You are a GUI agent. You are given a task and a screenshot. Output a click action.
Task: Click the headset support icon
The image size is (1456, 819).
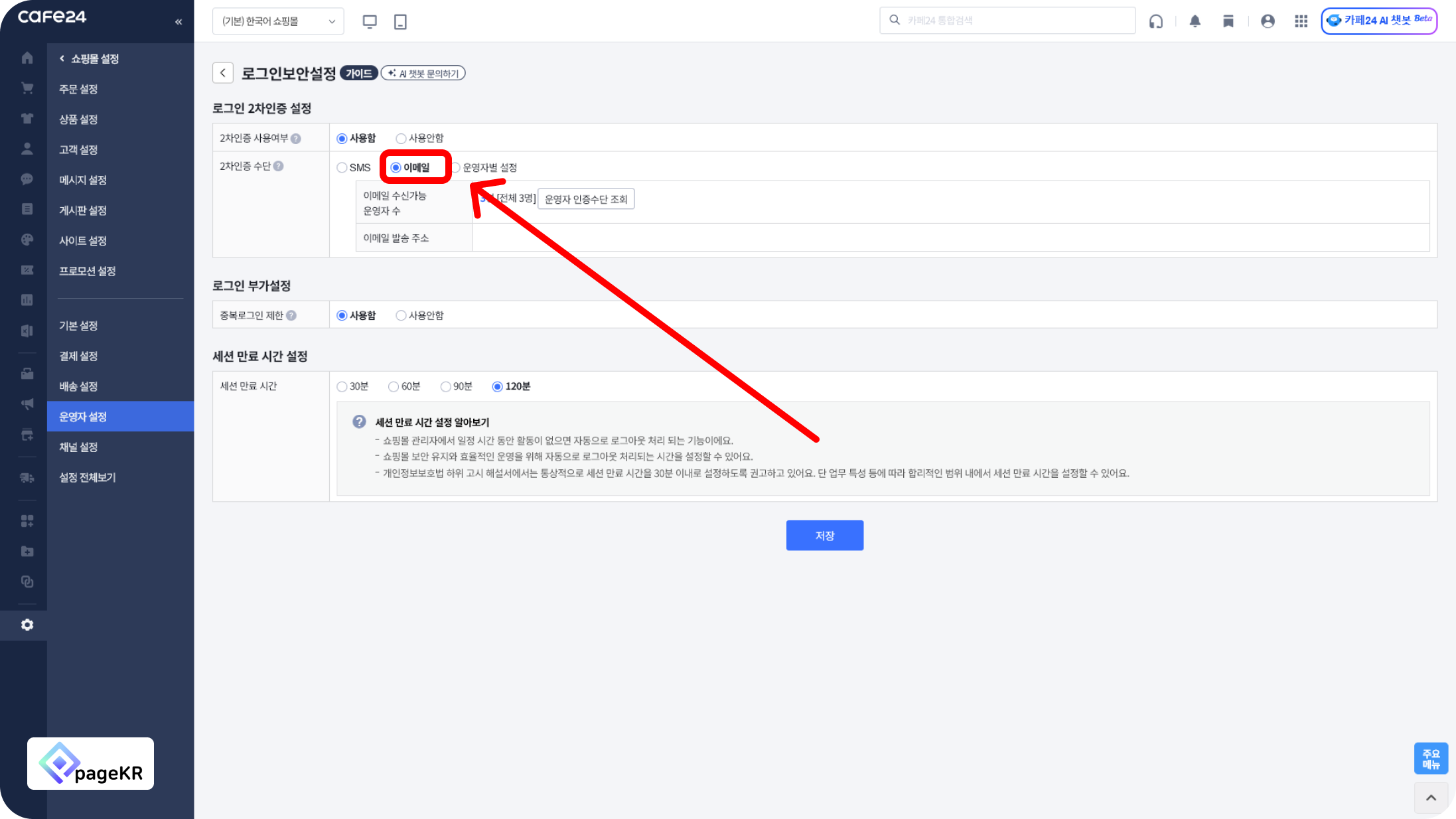tap(1155, 21)
